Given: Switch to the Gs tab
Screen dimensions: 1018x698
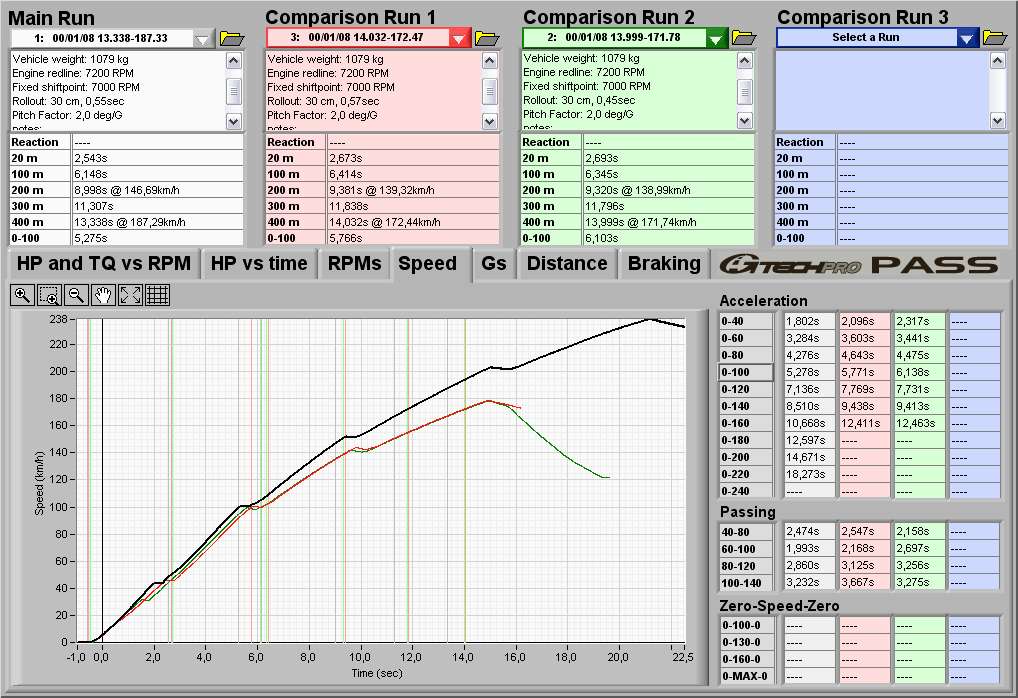Looking at the screenshot, I should [x=493, y=264].
